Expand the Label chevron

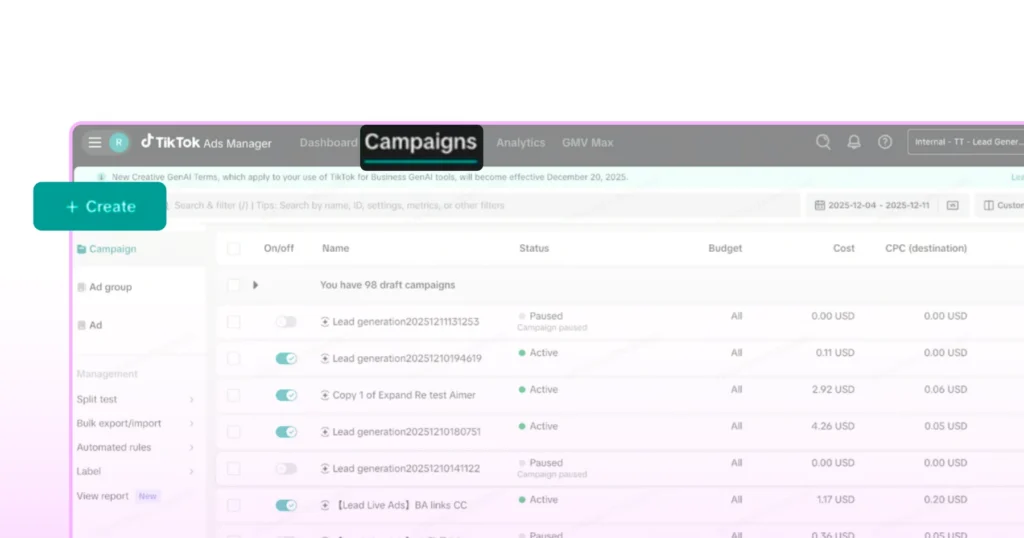[191, 471]
